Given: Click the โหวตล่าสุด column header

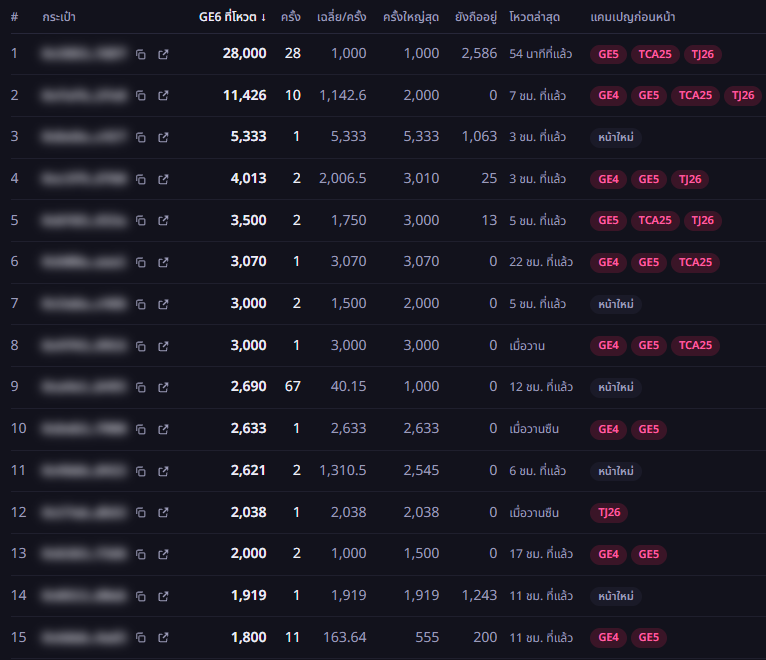Looking at the screenshot, I should 534,17.
